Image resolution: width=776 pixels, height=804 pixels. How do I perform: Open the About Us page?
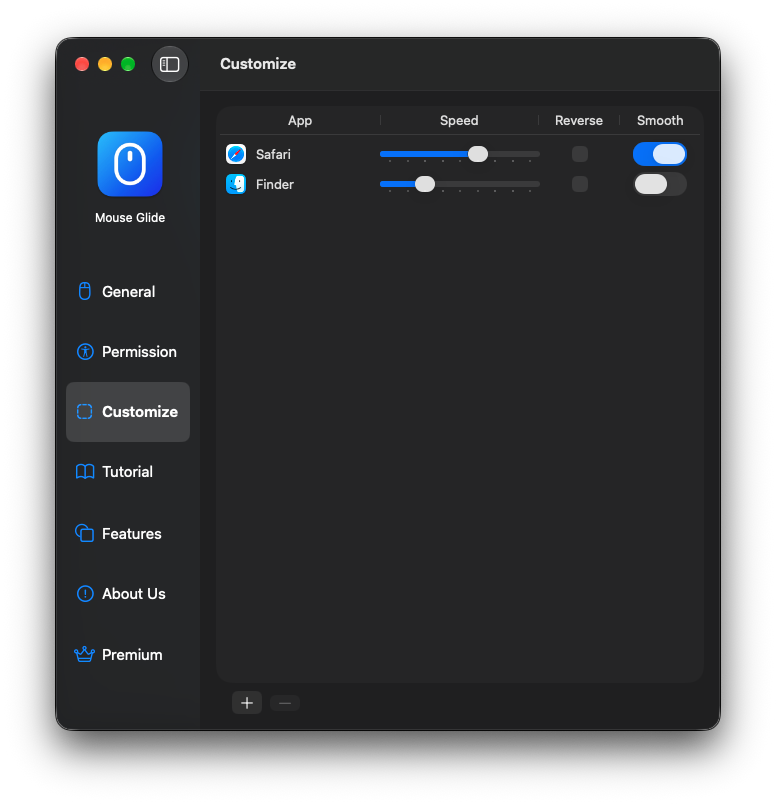(128, 594)
